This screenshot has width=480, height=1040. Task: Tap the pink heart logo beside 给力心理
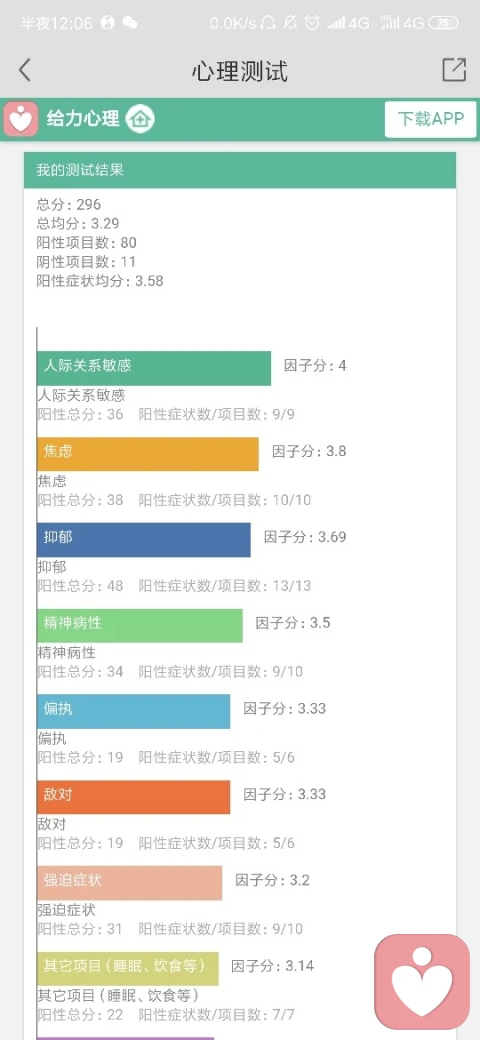22,119
